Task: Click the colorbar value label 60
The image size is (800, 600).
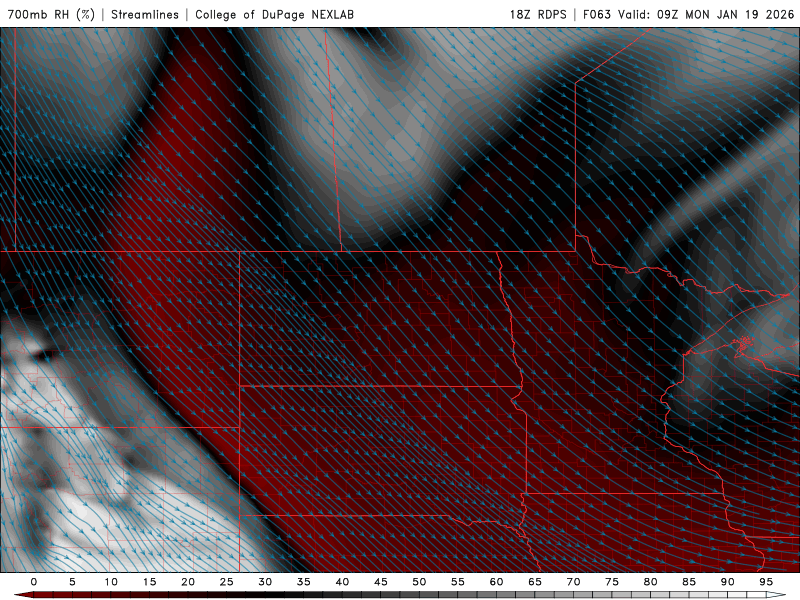Action: coord(496,582)
